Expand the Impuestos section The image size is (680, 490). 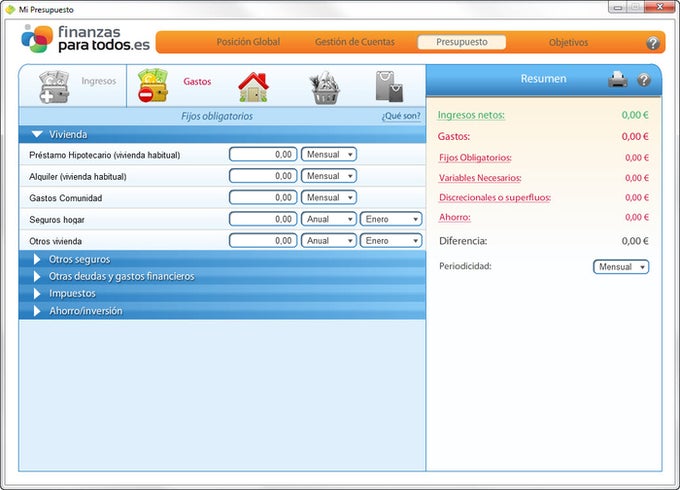[x=222, y=294]
